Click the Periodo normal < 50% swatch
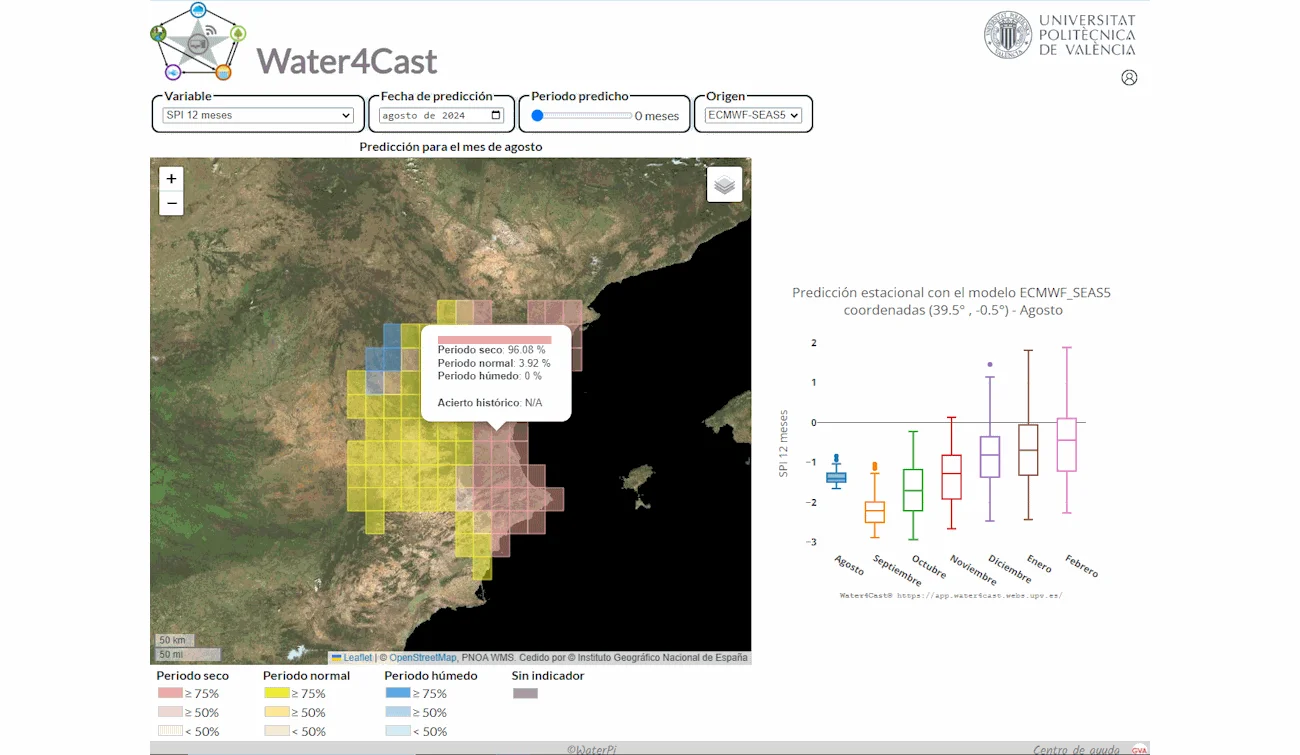1300x755 pixels. click(x=276, y=731)
